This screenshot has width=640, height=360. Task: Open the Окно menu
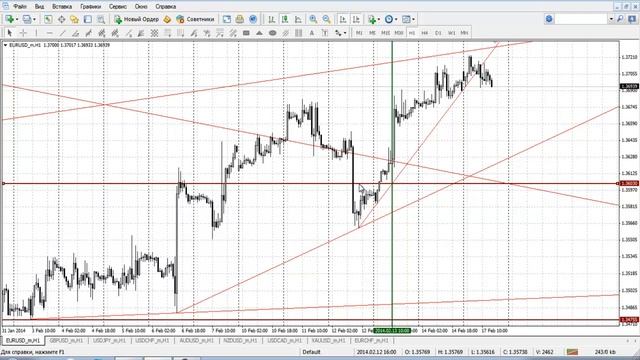pos(141,7)
